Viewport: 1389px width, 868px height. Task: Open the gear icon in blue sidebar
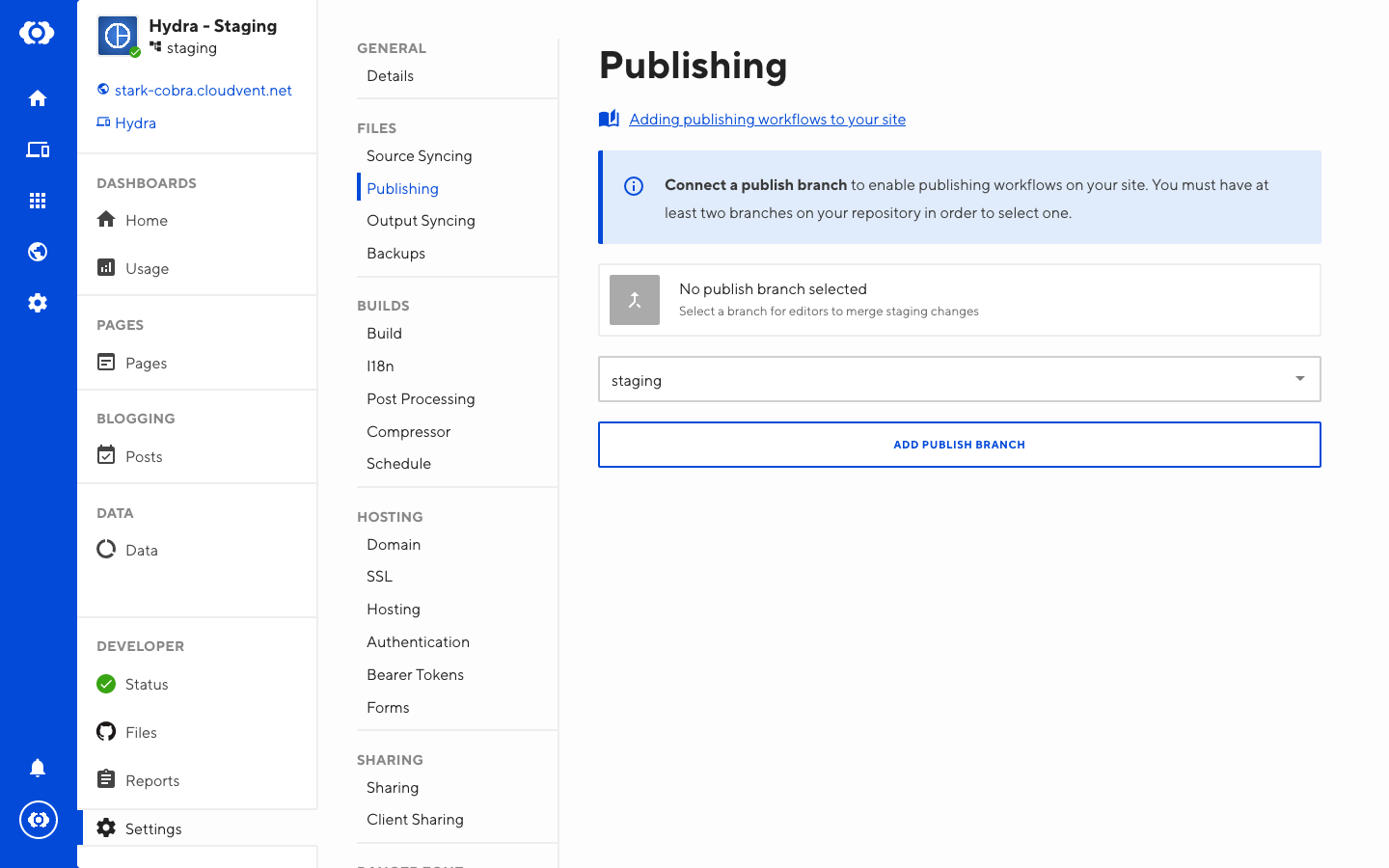point(38,303)
